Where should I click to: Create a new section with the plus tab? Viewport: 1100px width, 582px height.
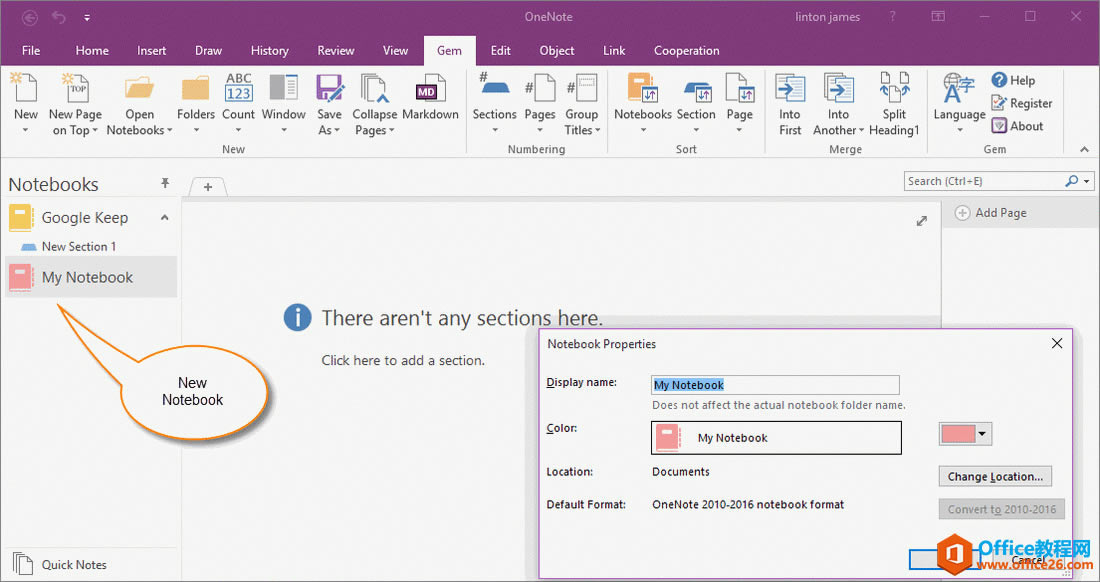[208, 187]
